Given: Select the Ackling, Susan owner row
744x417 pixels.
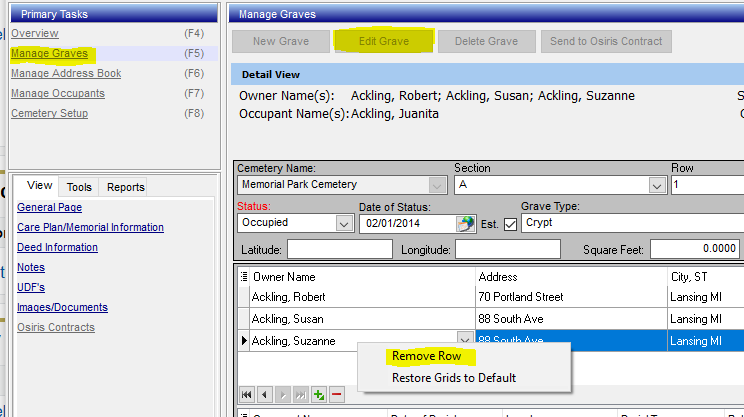Looking at the screenshot, I should click(x=363, y=319).
